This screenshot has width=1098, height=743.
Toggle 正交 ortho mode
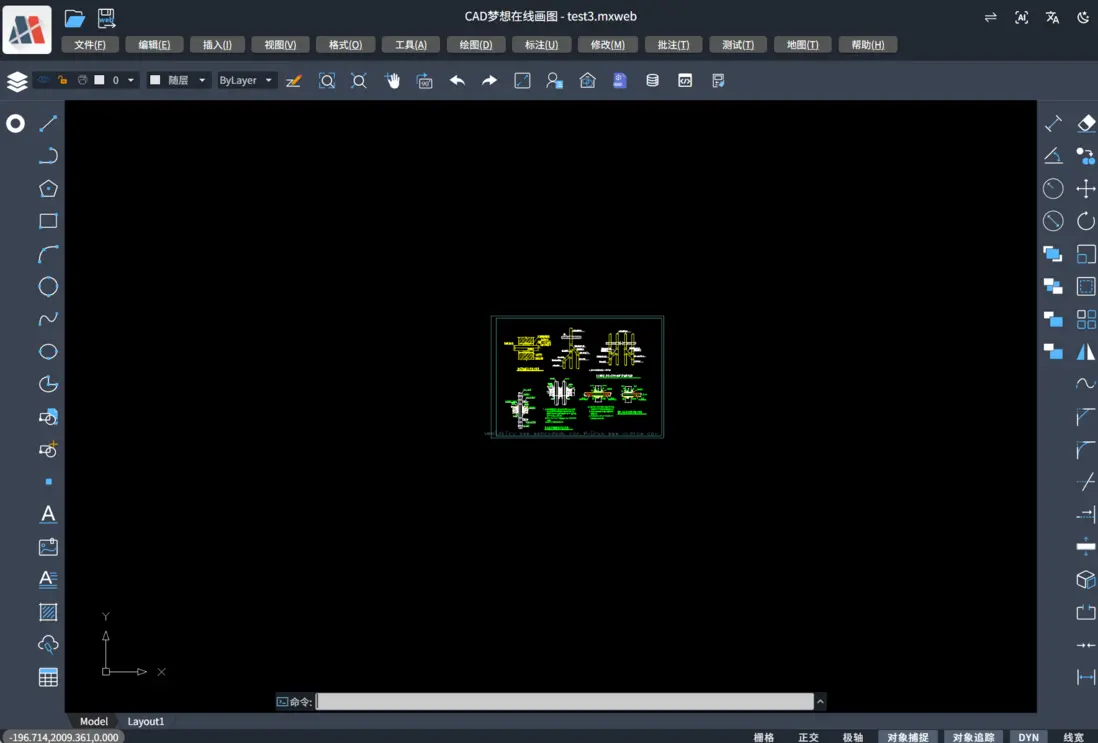click(x=808, y=737)
